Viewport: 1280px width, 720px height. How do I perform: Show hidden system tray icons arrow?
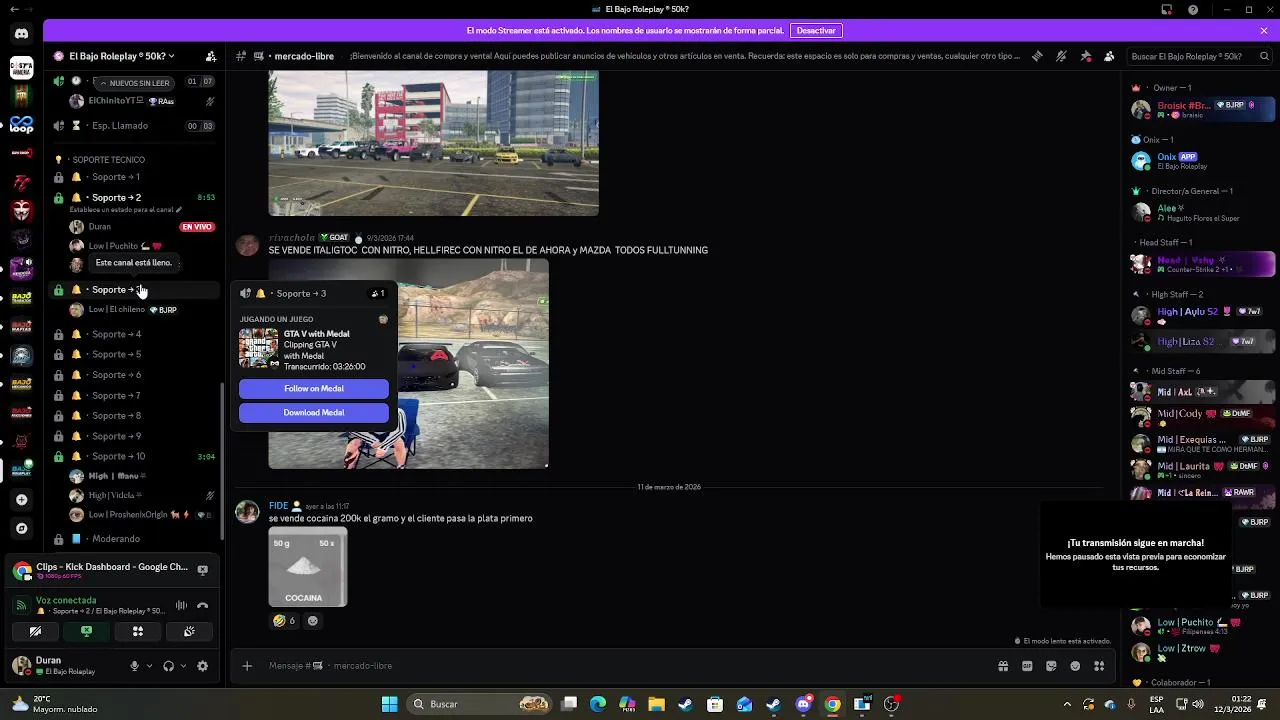pyautogui.click(x=1067, y=704)
